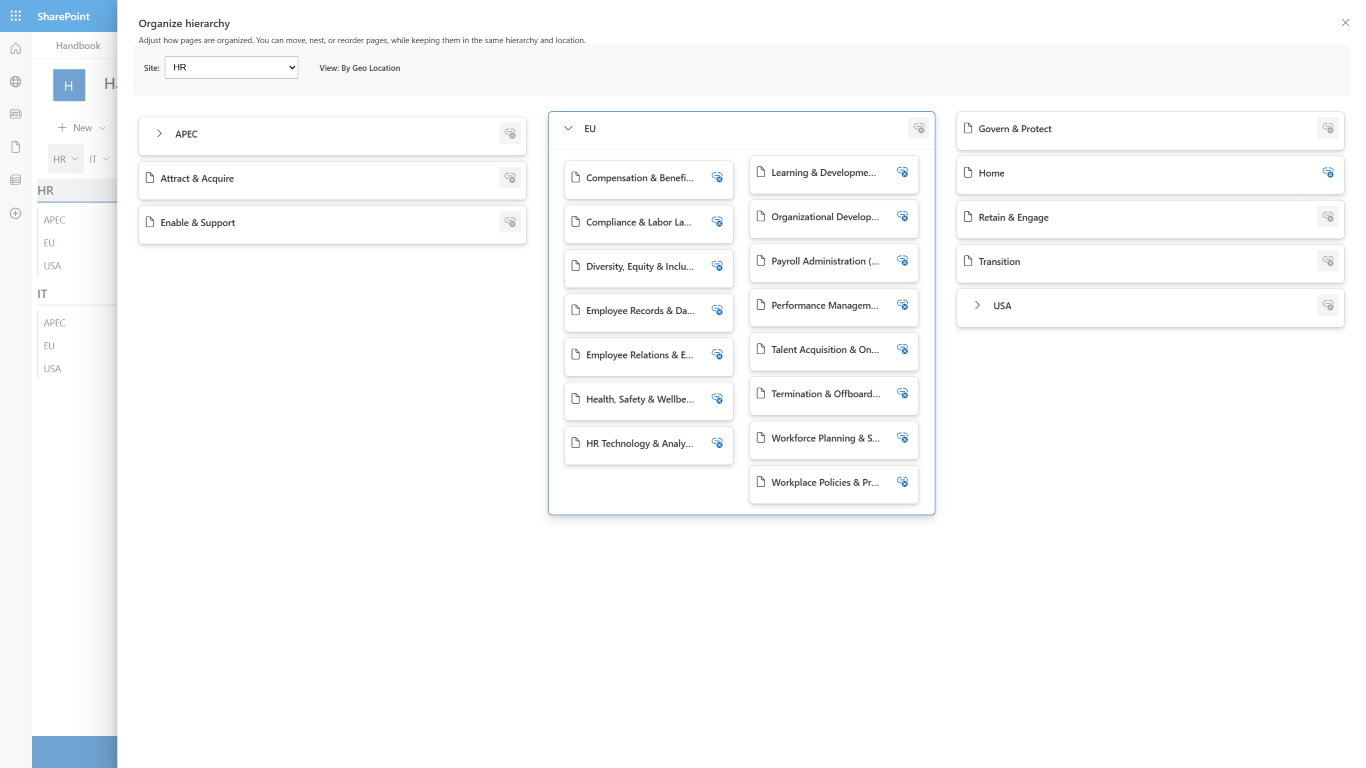1366x768 pixels.
Task: Click the unlink icon on Payroll Administration card
Action: 902,261
